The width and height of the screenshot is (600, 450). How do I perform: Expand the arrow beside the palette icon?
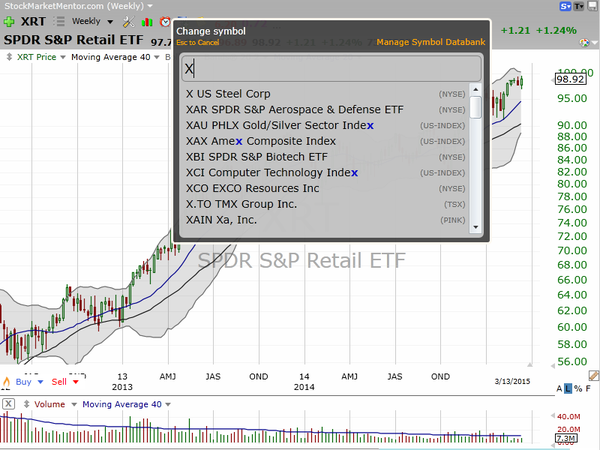pos(595,43)
